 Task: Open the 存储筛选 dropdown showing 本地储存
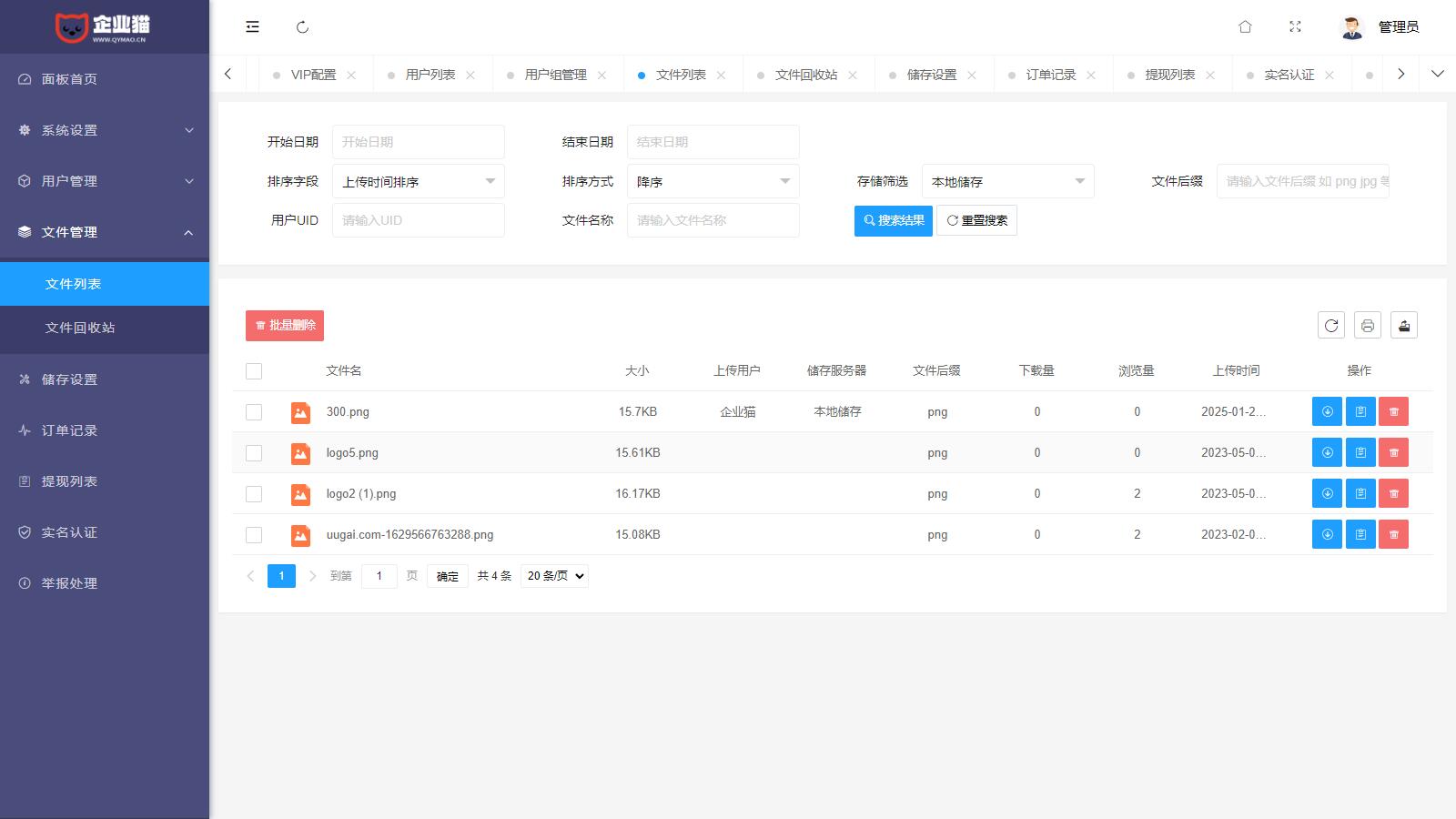click(x=1007, y=181)
